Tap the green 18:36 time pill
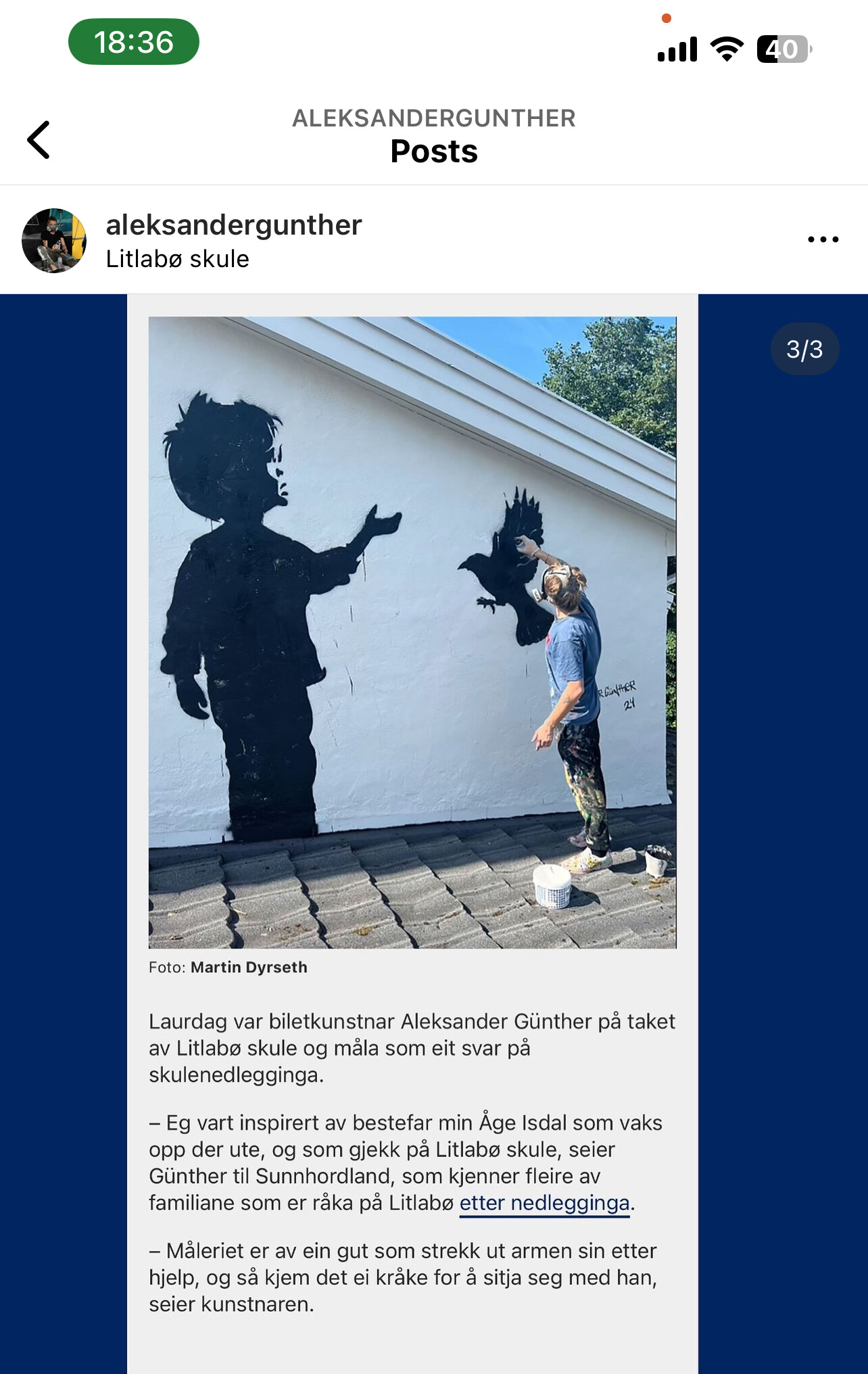This screenshot has height=1374, width=868. point(134,42)
